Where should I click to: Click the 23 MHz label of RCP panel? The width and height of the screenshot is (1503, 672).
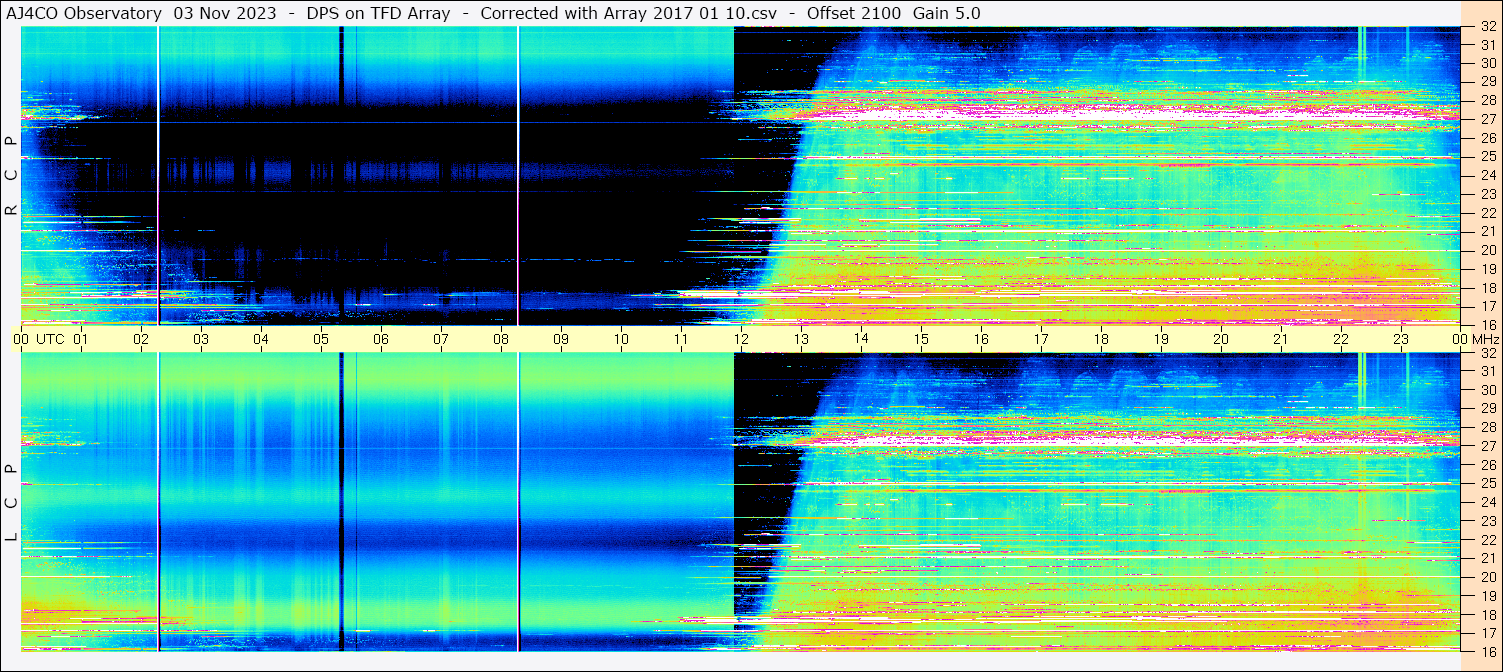(x=1487, y=194)
